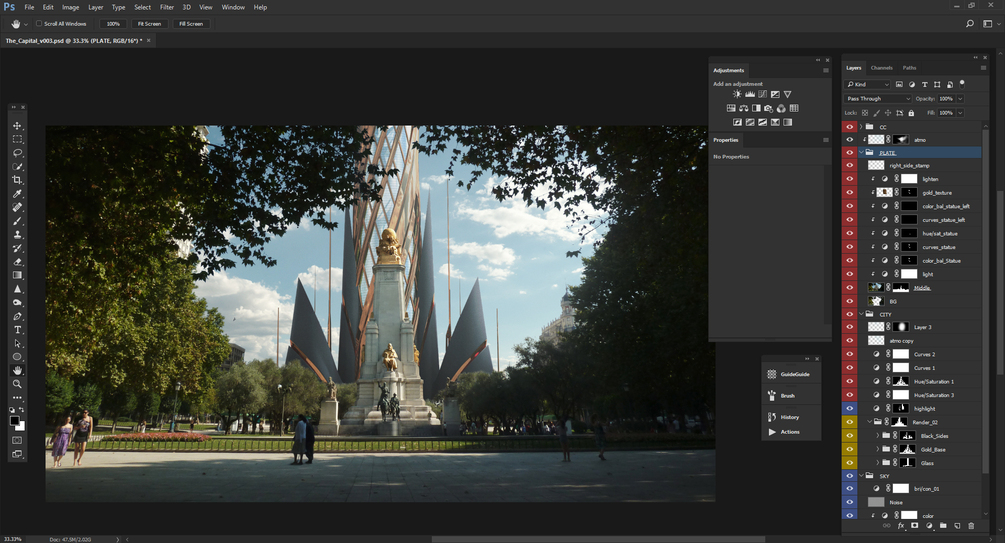This screenshot has width=1005, height=543.
Task: Open the Window menu
Action: [233, 7]
